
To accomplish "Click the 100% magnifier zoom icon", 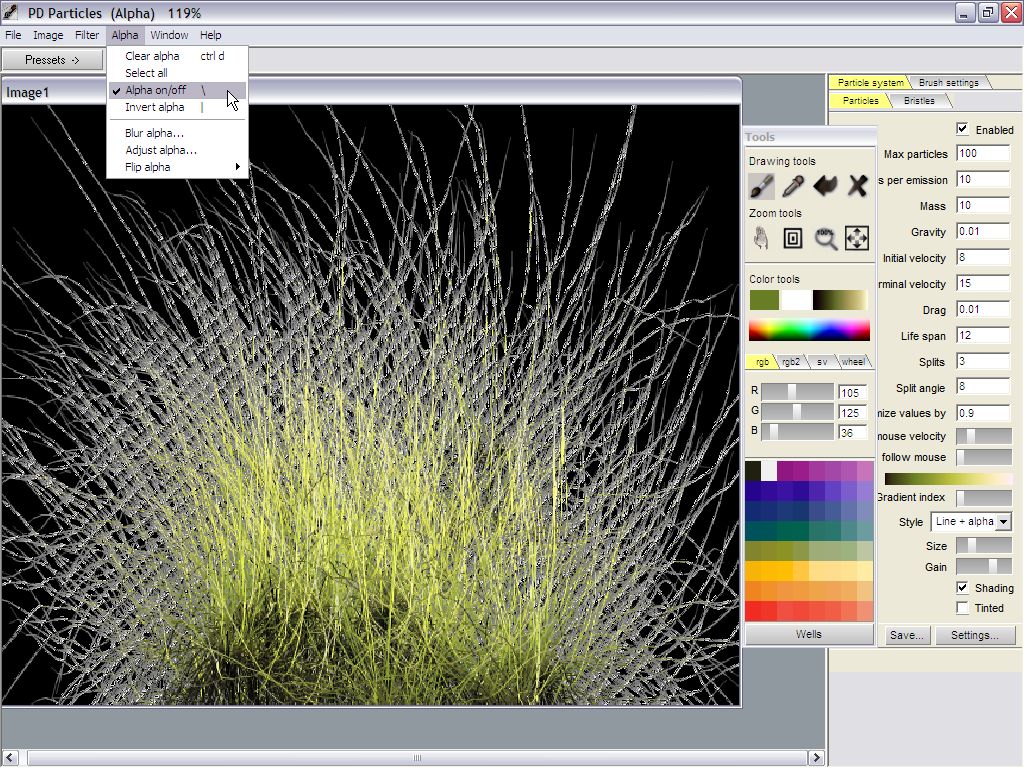I will [825, 238].
